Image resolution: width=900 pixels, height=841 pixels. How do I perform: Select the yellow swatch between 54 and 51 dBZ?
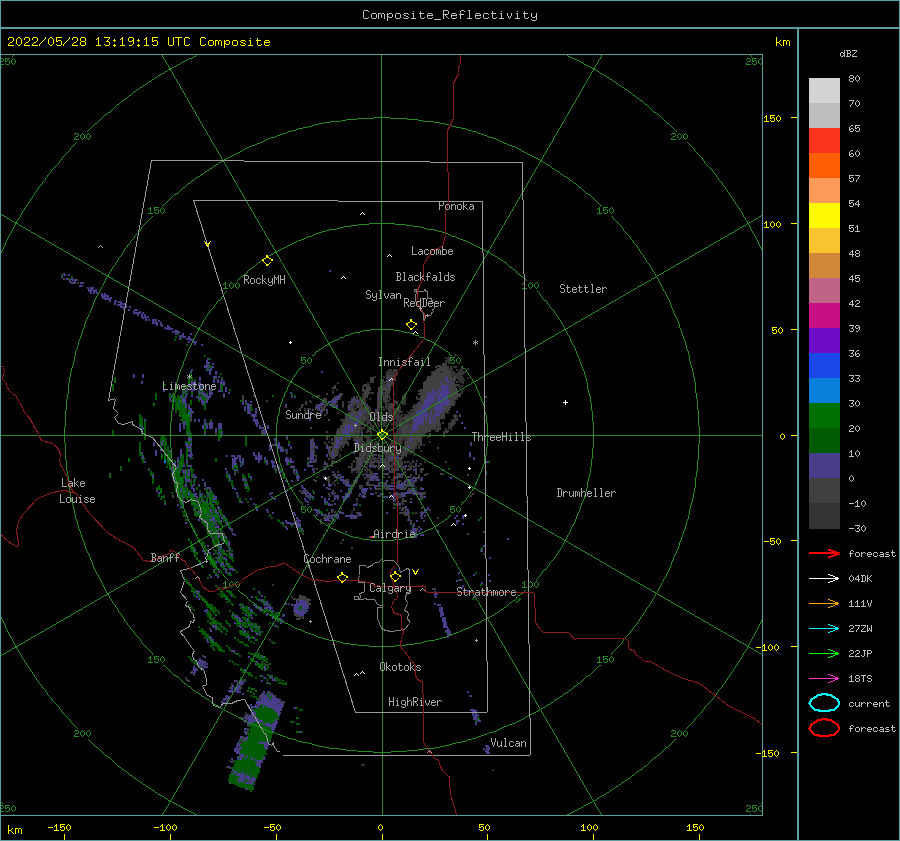[x=824, y=216]
